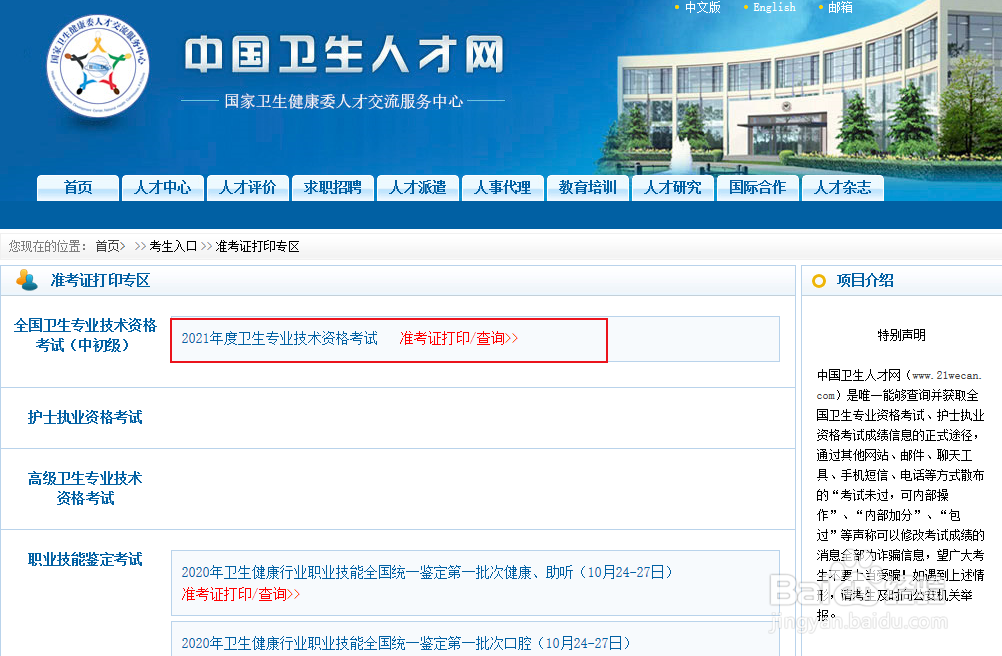1002x656 pixels.
Task: Click the 项目介绍 panel heading
Action: (x=865, y=280)
